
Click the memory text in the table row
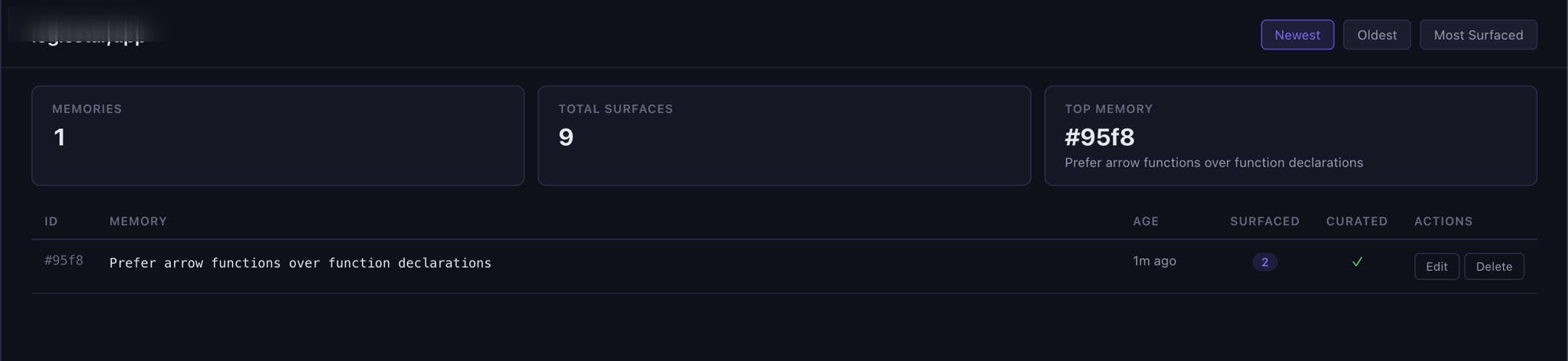pyautogui.click(x=300, y=263)
